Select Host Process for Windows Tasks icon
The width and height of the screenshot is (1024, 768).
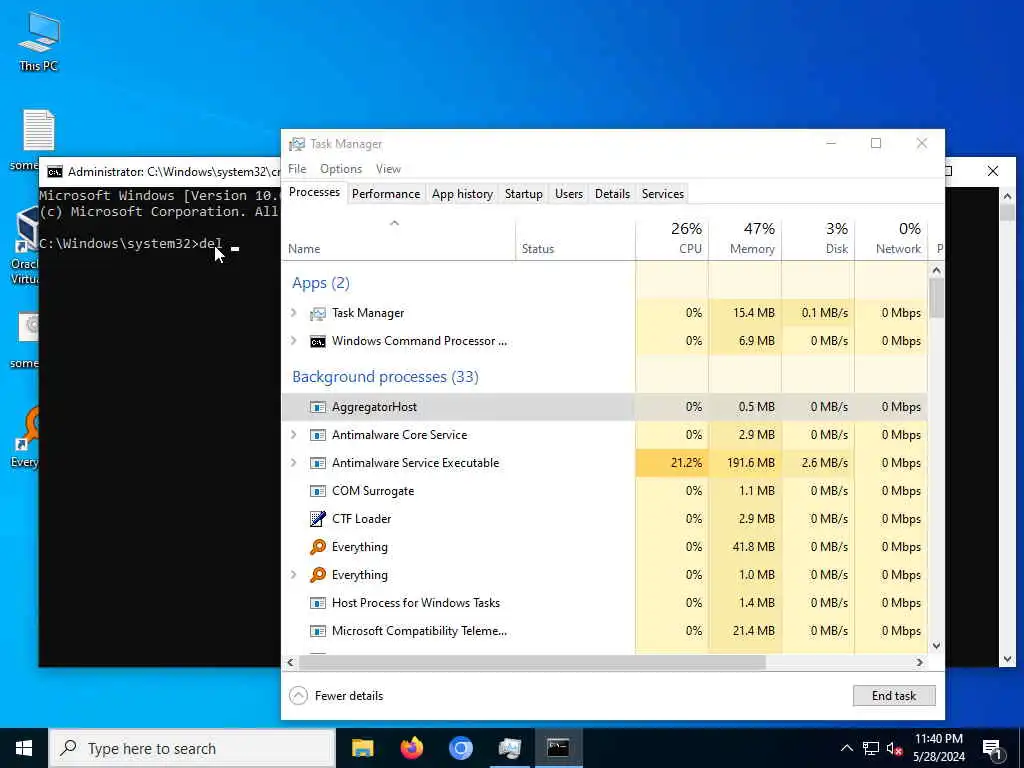point(317,603)
